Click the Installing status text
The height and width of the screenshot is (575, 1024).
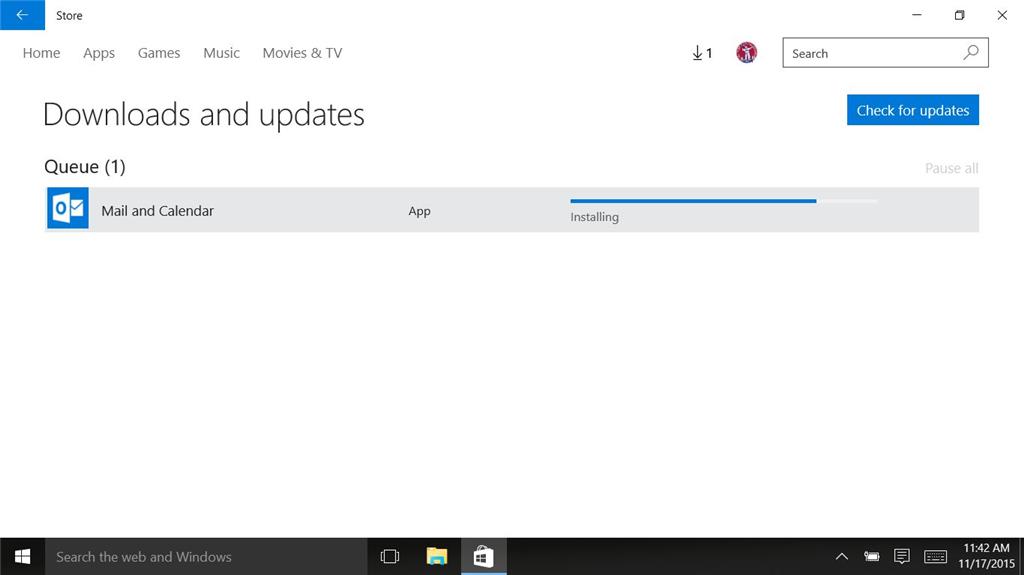pyautogui.click(x=594, y=217)
